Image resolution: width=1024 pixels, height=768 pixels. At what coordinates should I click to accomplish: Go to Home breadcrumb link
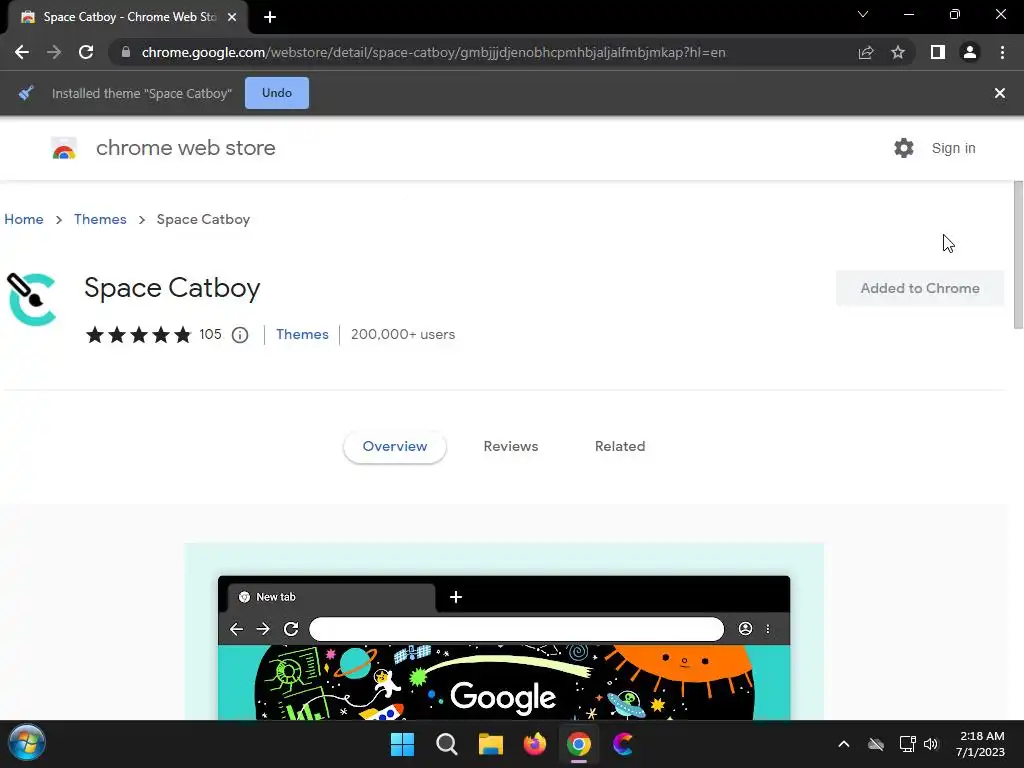tap(24, 219)
